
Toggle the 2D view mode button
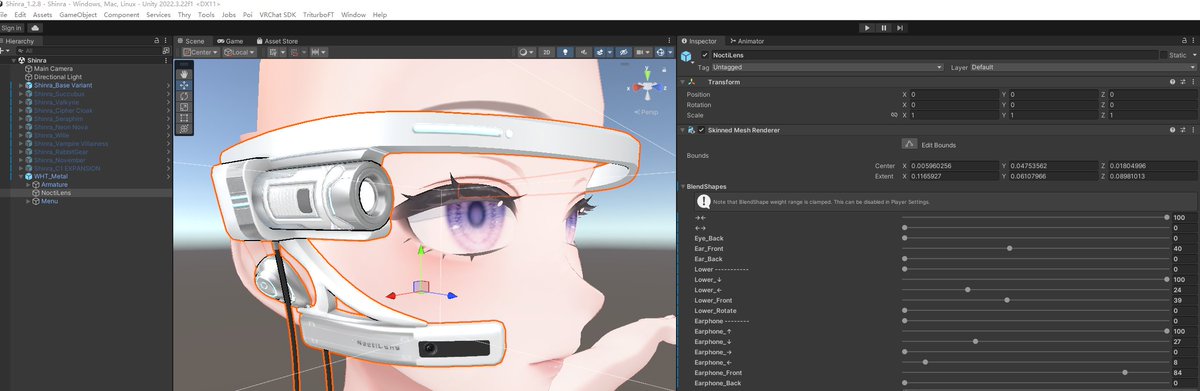(x=547, y=51)
